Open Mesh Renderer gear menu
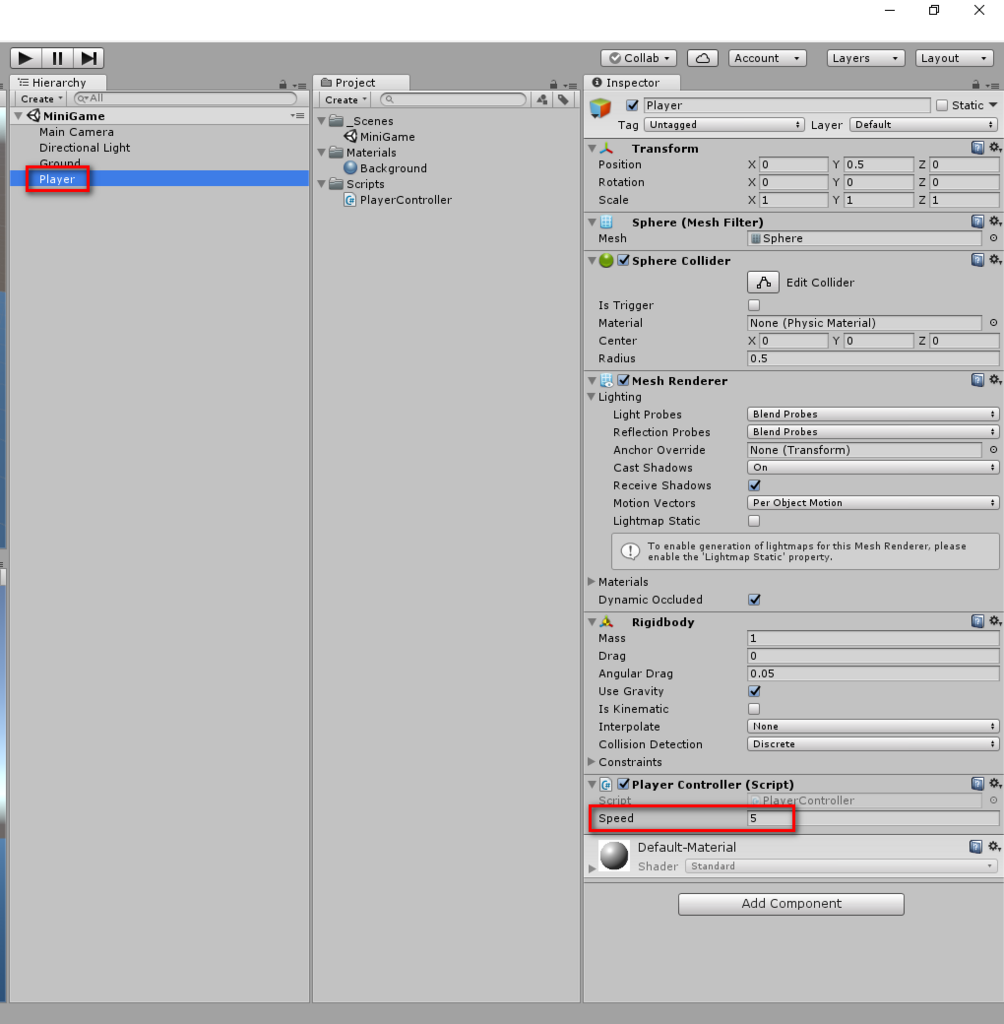The image size is (1004, 1024). [994, 380]
